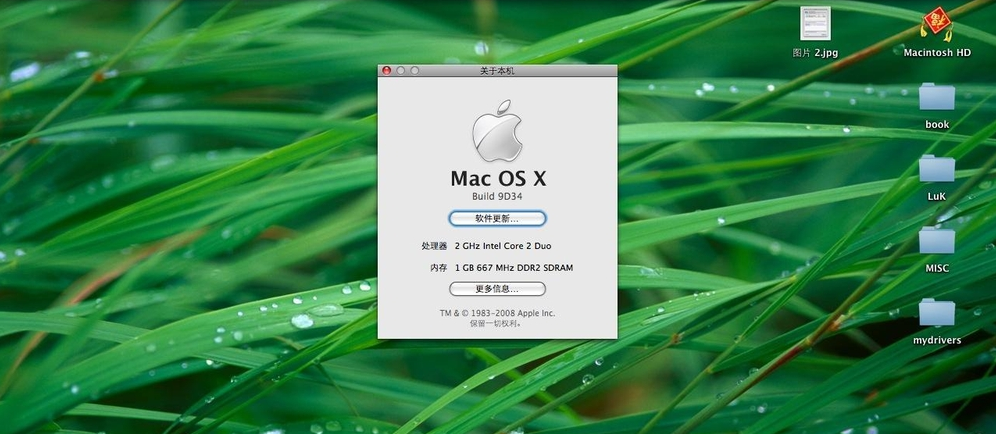The height and width of the screenshot is (434, 996).
Task: Click the Apple Inc. copyright notice
Action: coord(497,313)
